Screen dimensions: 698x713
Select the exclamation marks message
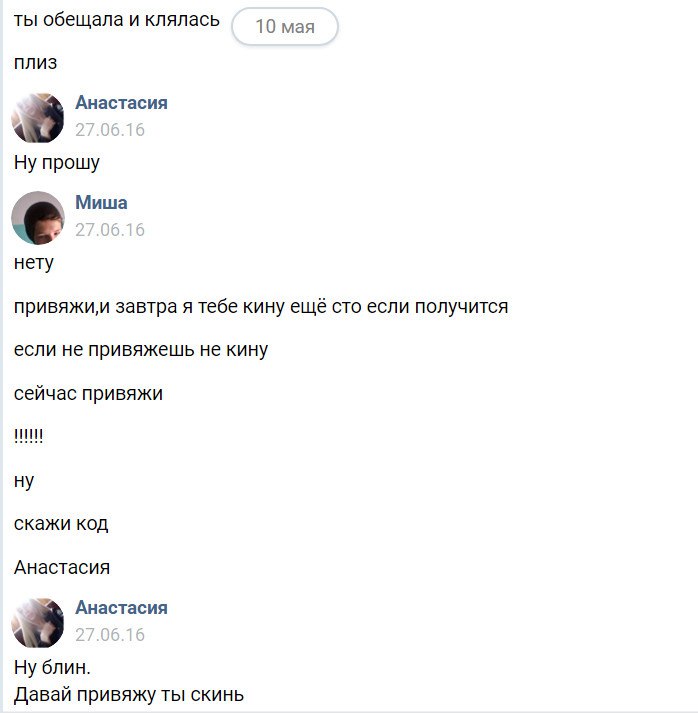coord(29,436)
